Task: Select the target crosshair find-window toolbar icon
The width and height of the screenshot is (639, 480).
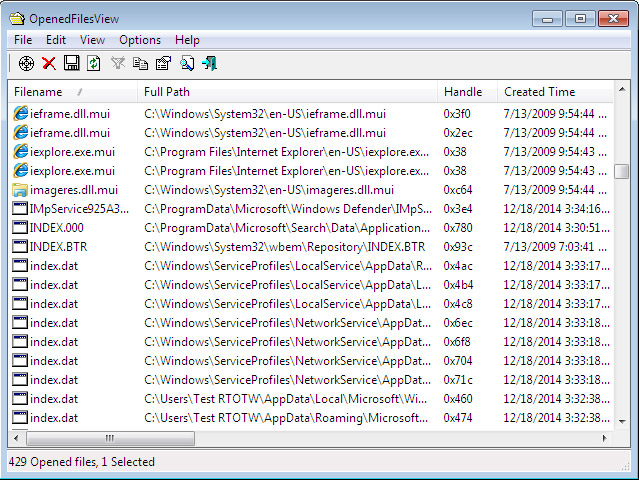Action: (26, 64)
